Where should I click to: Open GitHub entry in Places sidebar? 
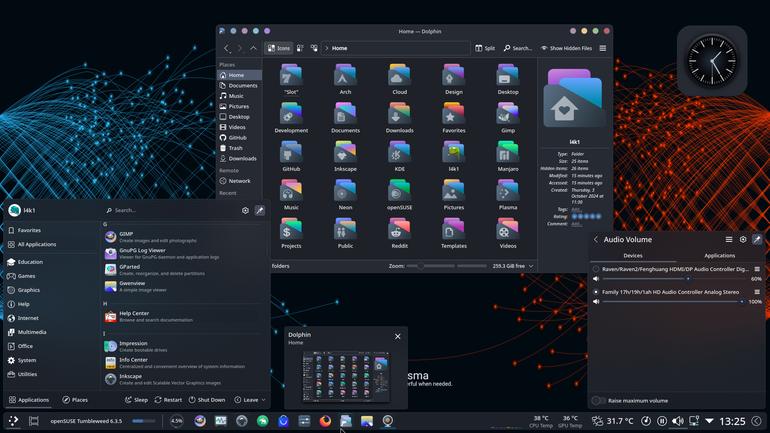pyautogui.click(x=239, y=137)
